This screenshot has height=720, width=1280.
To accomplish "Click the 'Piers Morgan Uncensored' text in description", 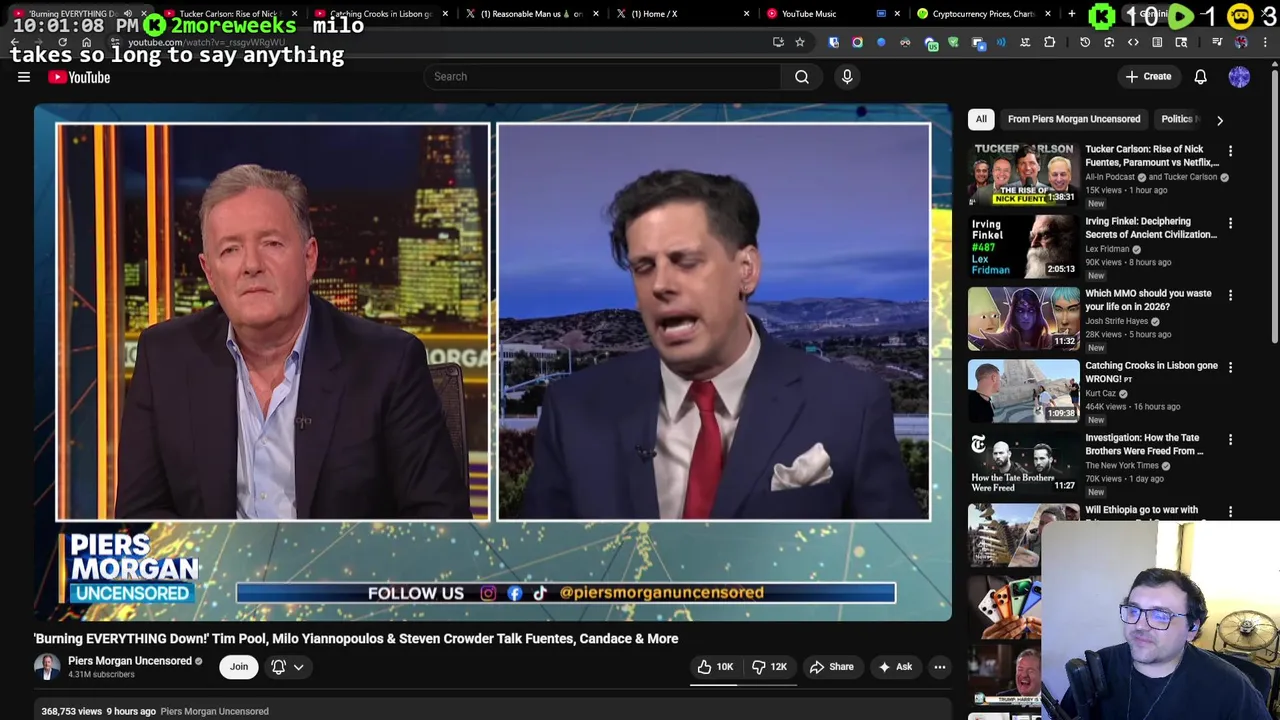I will 214,711.
